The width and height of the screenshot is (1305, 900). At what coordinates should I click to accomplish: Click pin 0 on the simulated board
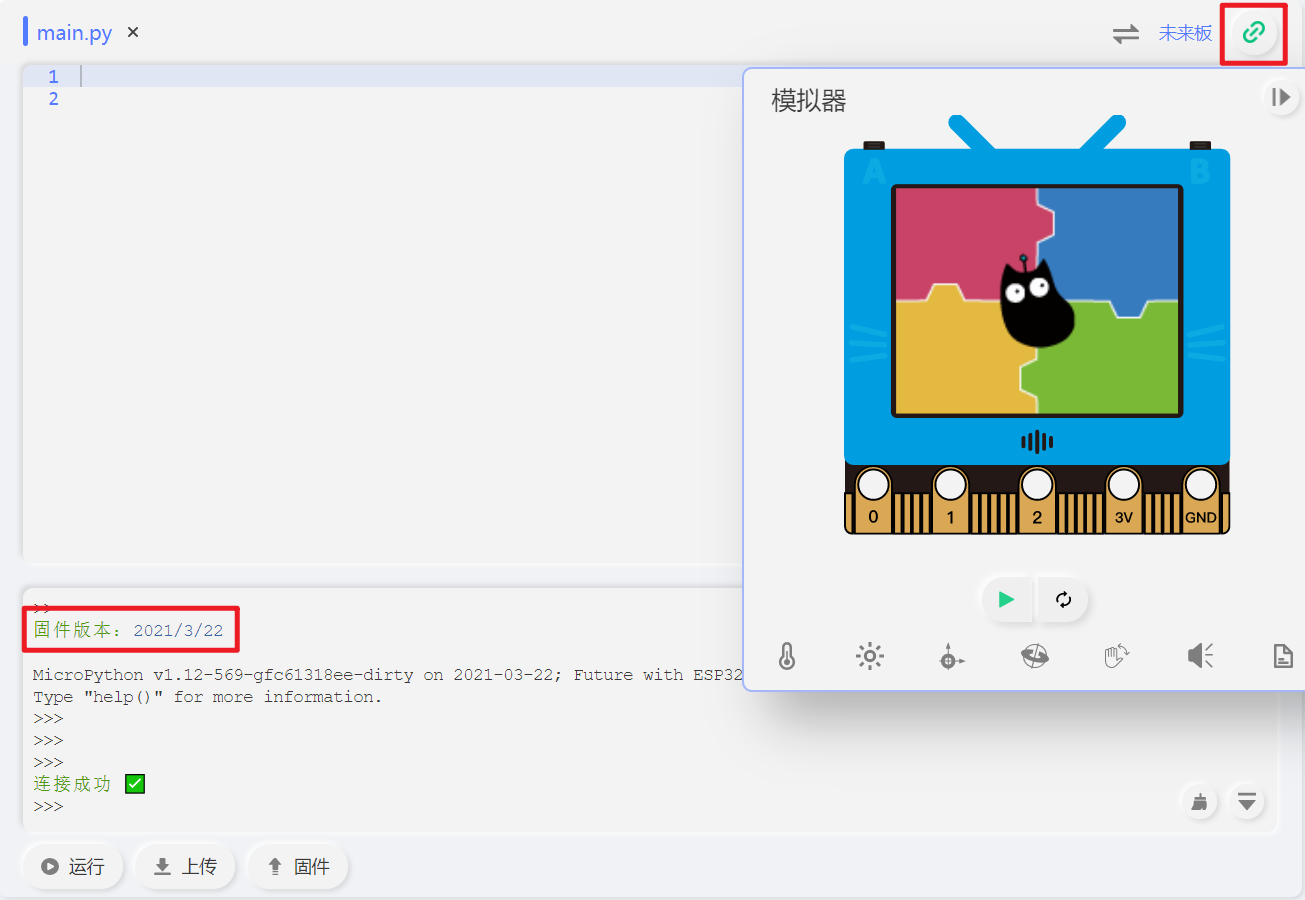873,499
